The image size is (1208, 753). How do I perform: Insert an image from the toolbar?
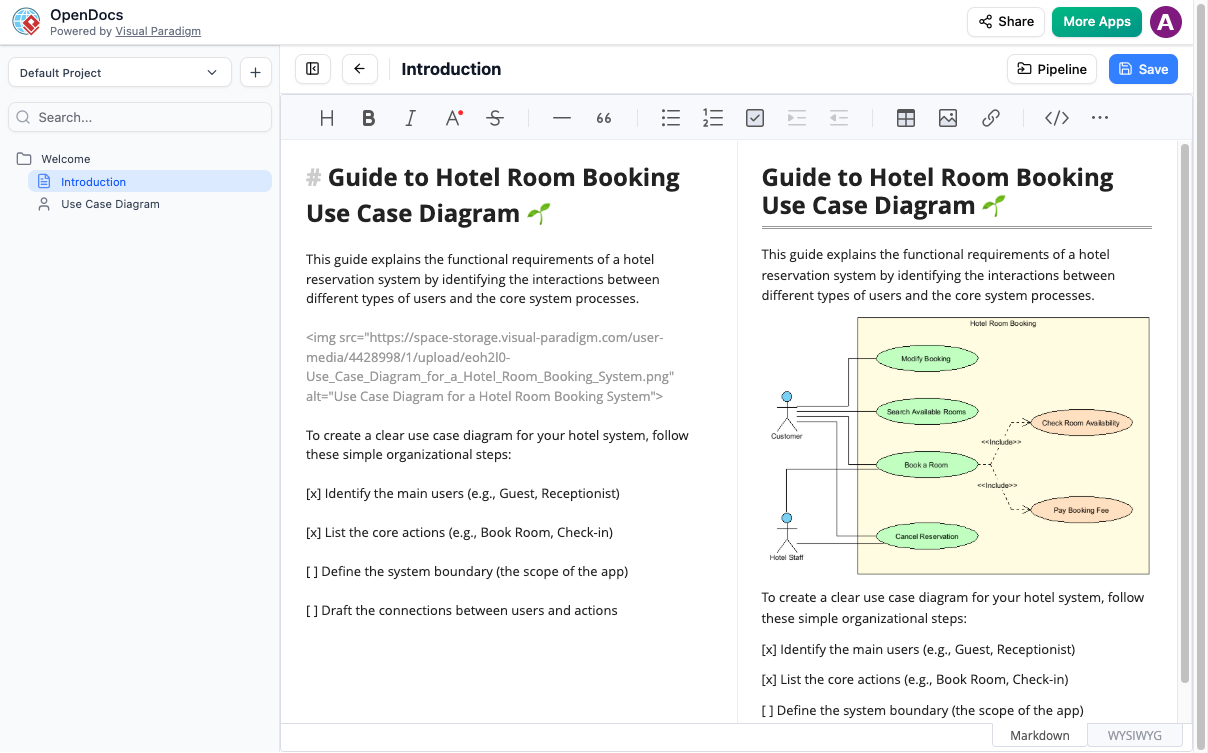coord(947,117)
